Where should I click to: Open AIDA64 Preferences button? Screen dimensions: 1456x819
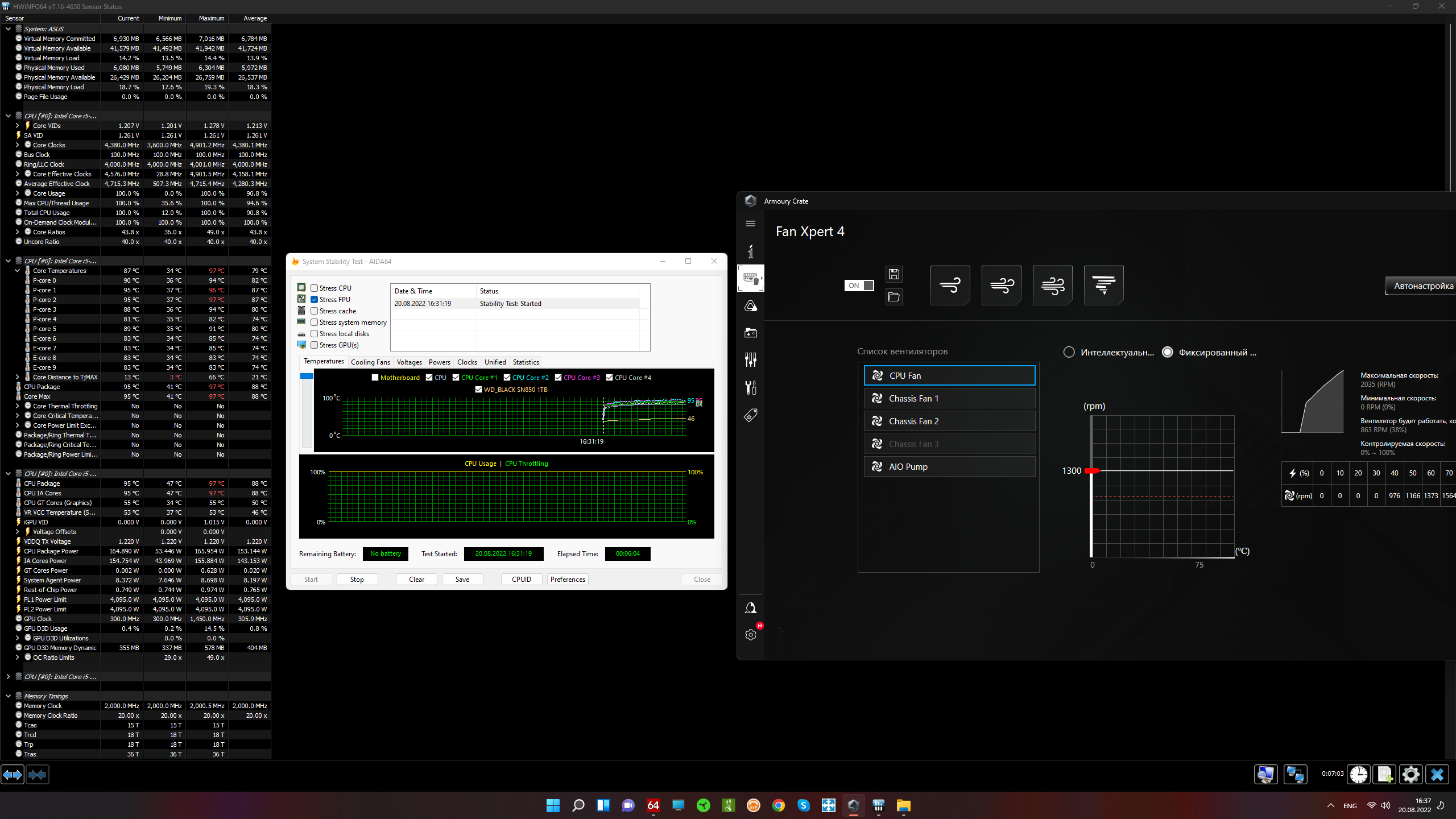tap(568, 579)
